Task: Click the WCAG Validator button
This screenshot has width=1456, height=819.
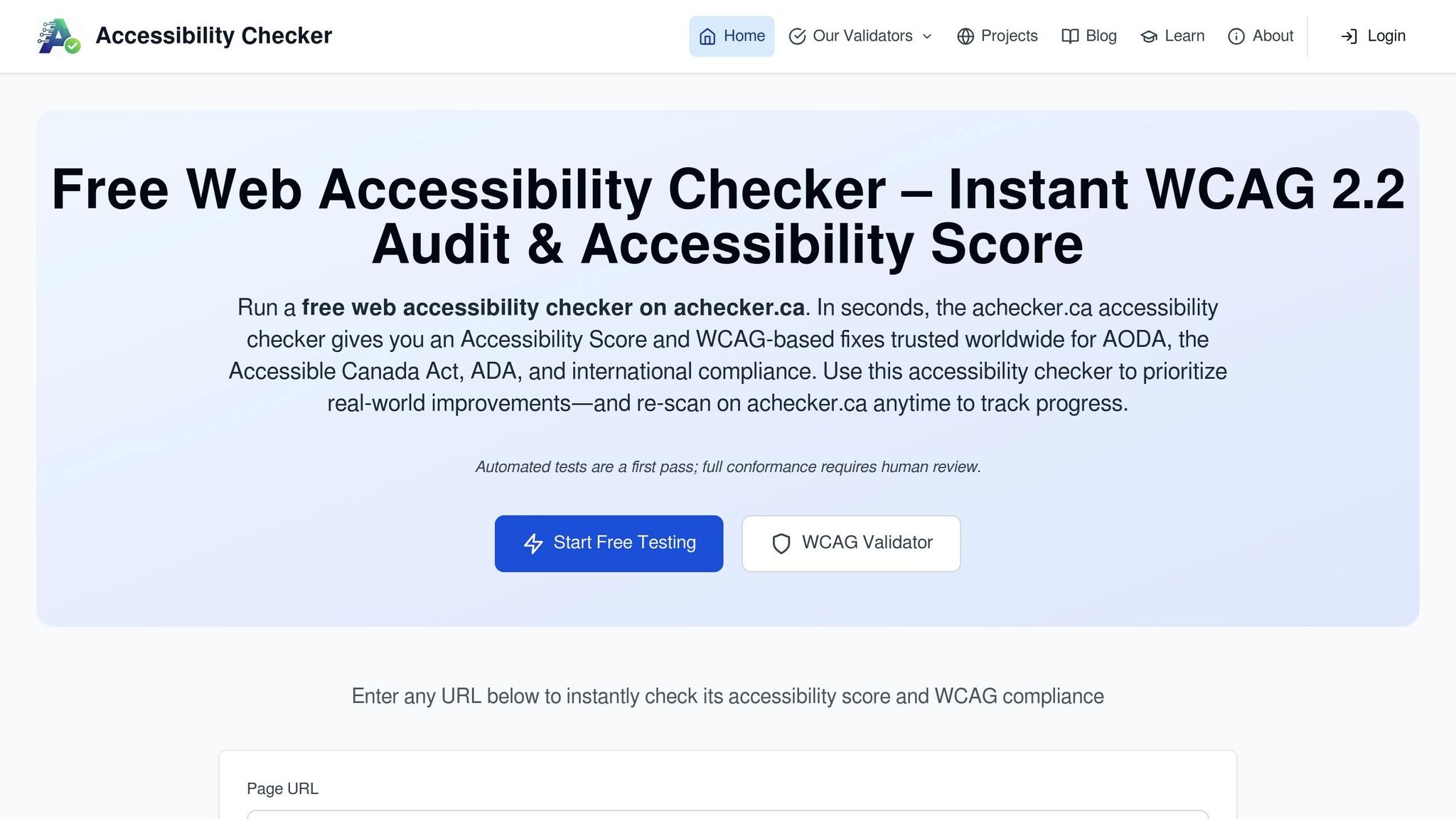Action: (x=851, y=543)
